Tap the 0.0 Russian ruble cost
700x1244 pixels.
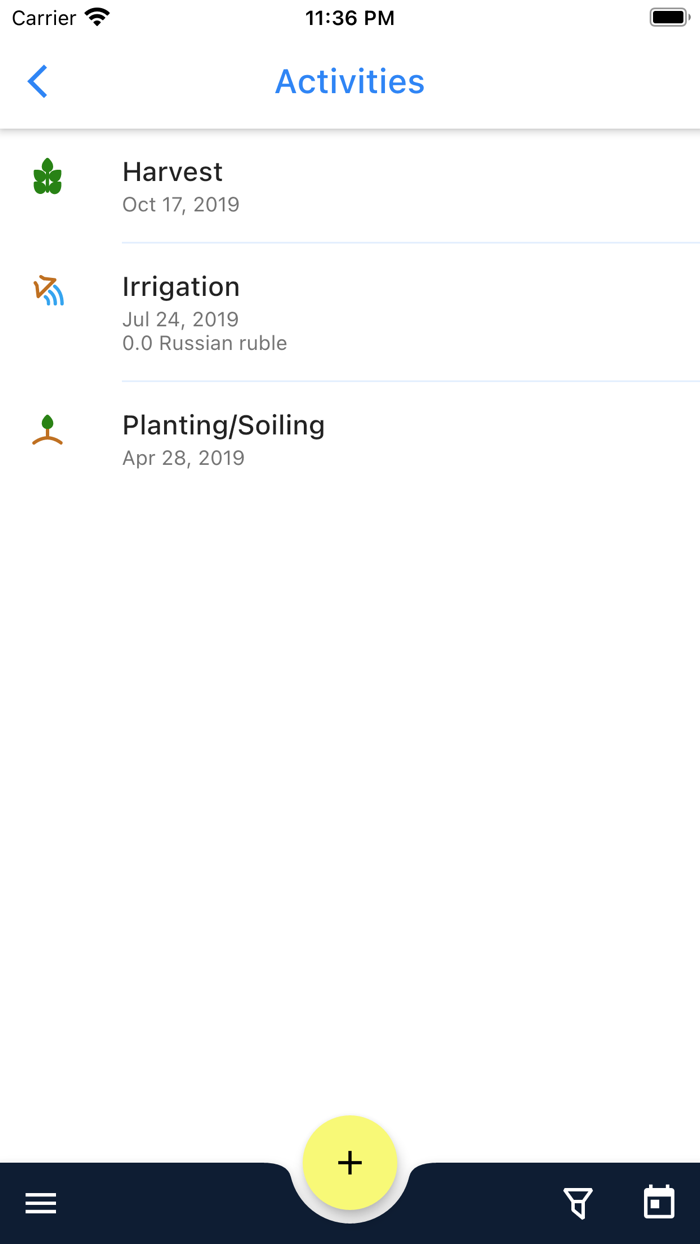coord(204,343)
